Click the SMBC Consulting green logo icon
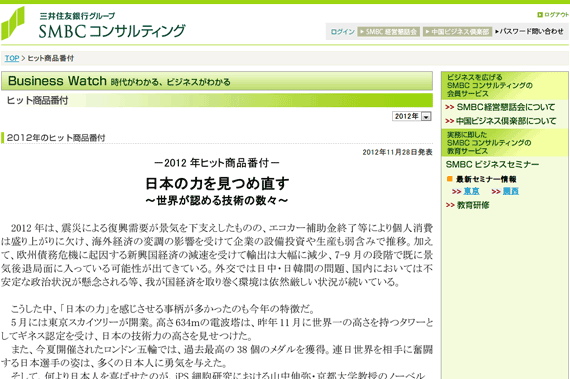Image resolution: width=570 pixels, height=379 pixels. pos(13,23)
